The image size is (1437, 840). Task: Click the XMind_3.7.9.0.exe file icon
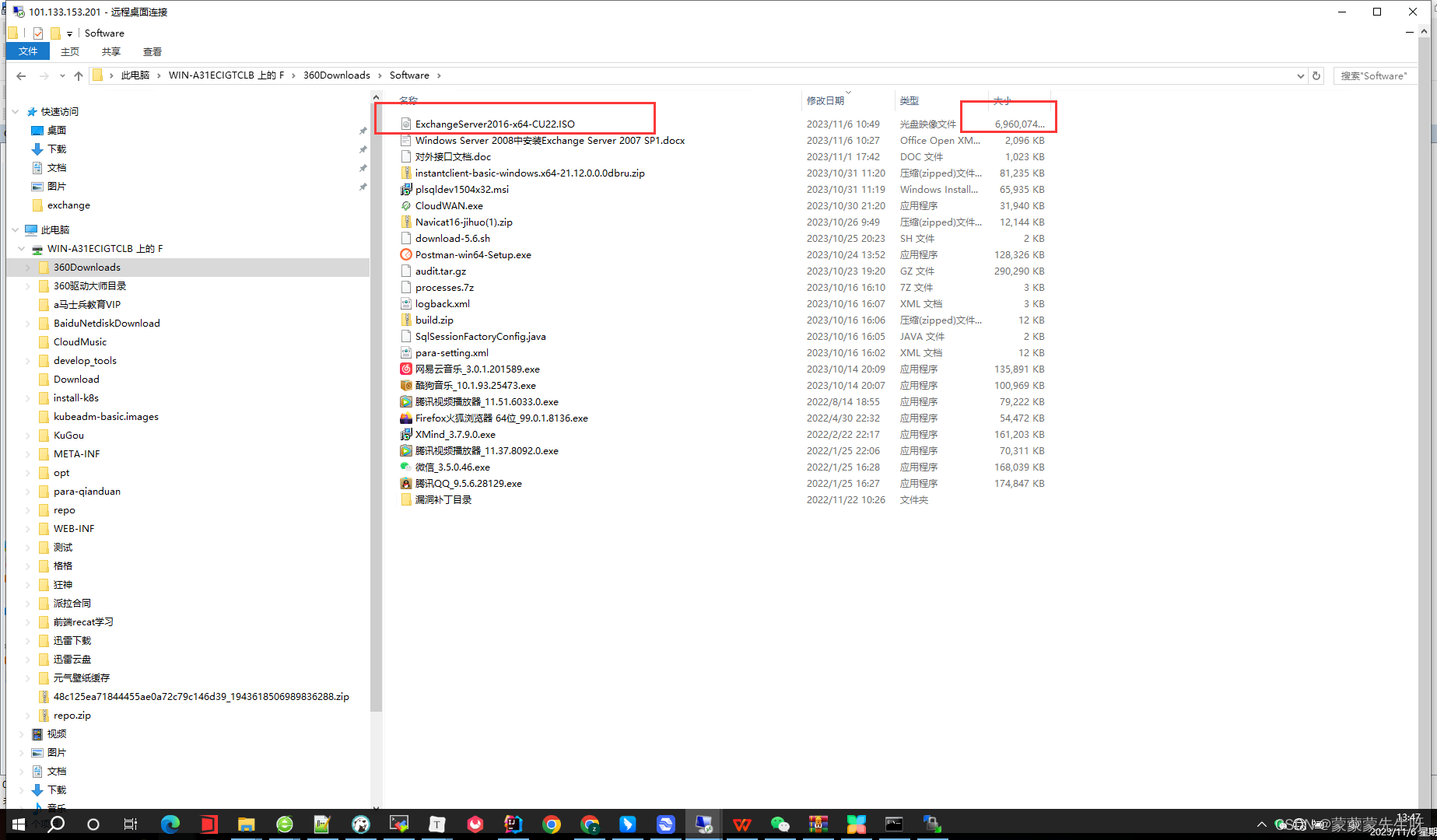click(406, 434)
